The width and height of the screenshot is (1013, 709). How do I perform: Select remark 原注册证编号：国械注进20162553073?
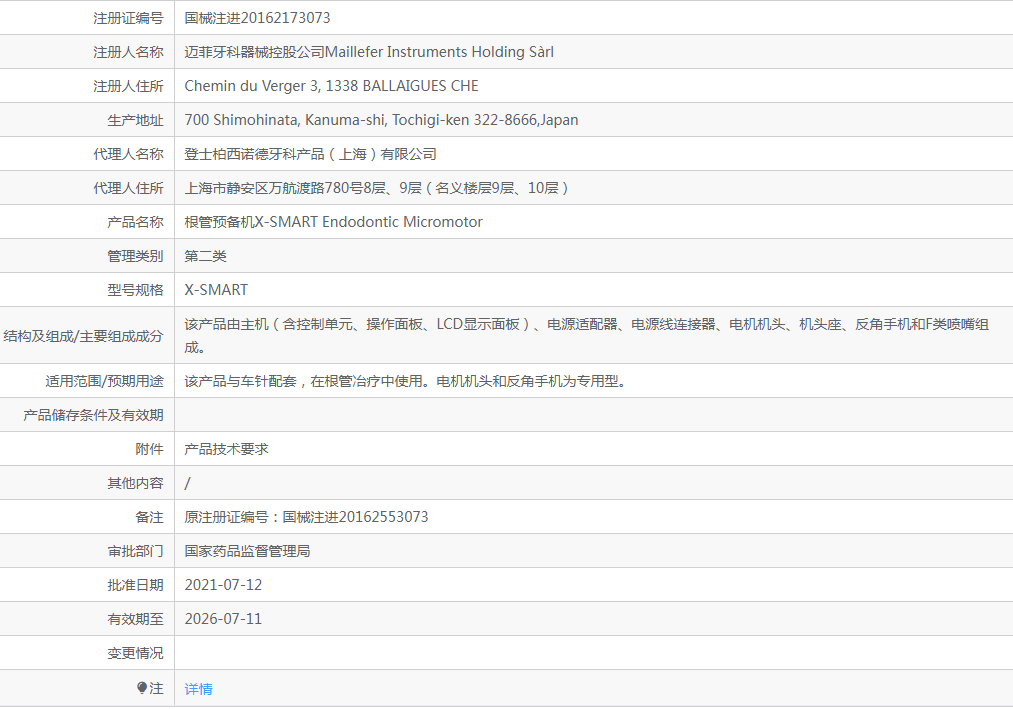[x=306, y=517]
